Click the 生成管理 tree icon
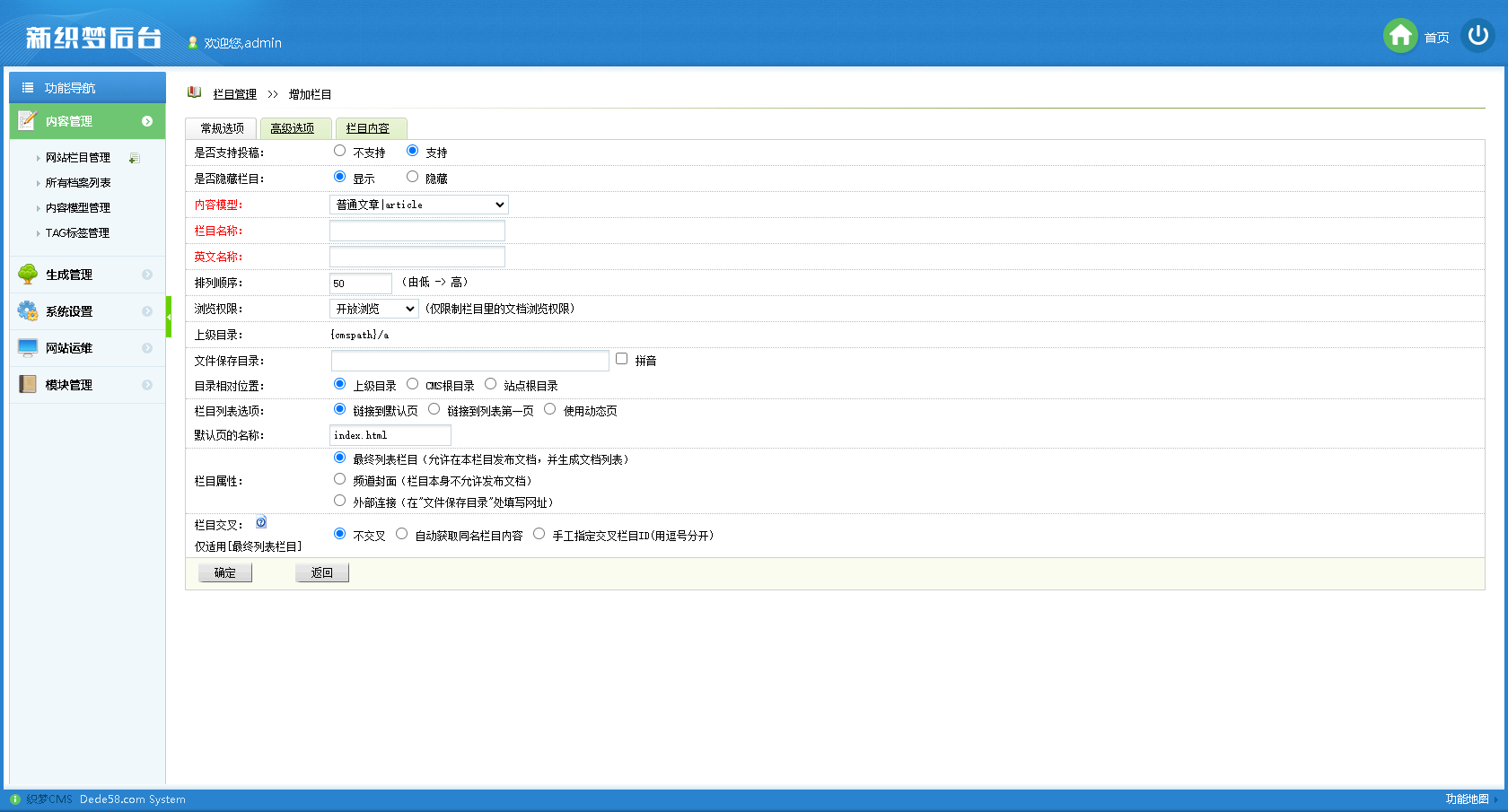The height and width of the screenshot is (812, 1508). (x=28, y=274)
